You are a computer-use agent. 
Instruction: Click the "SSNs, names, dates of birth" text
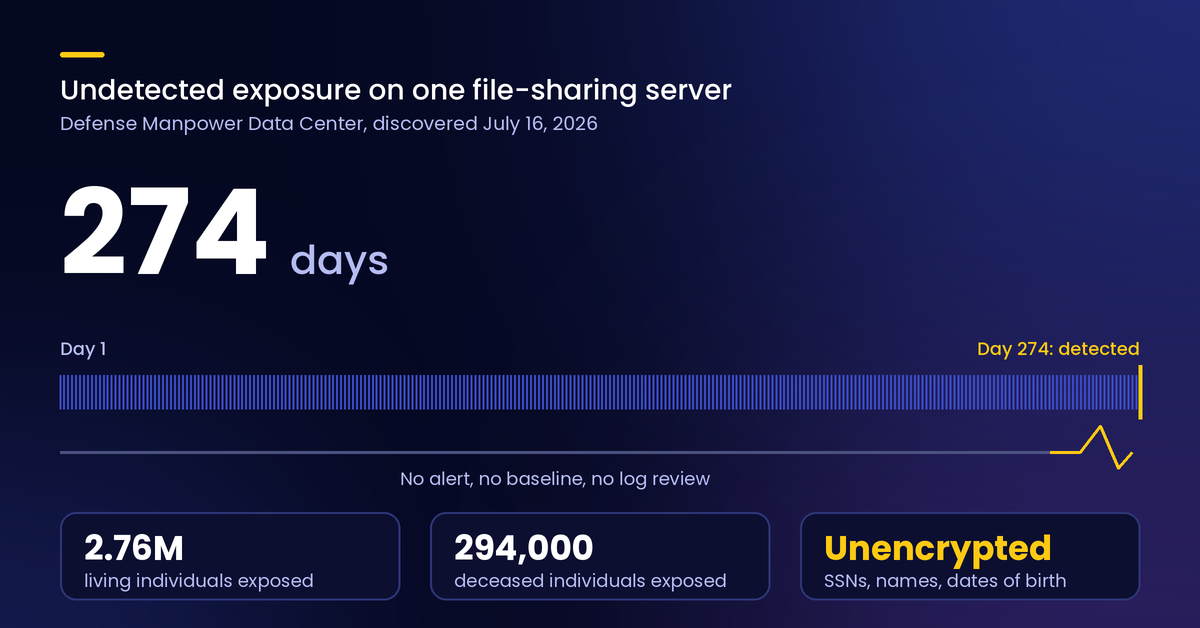coord(945,580)
